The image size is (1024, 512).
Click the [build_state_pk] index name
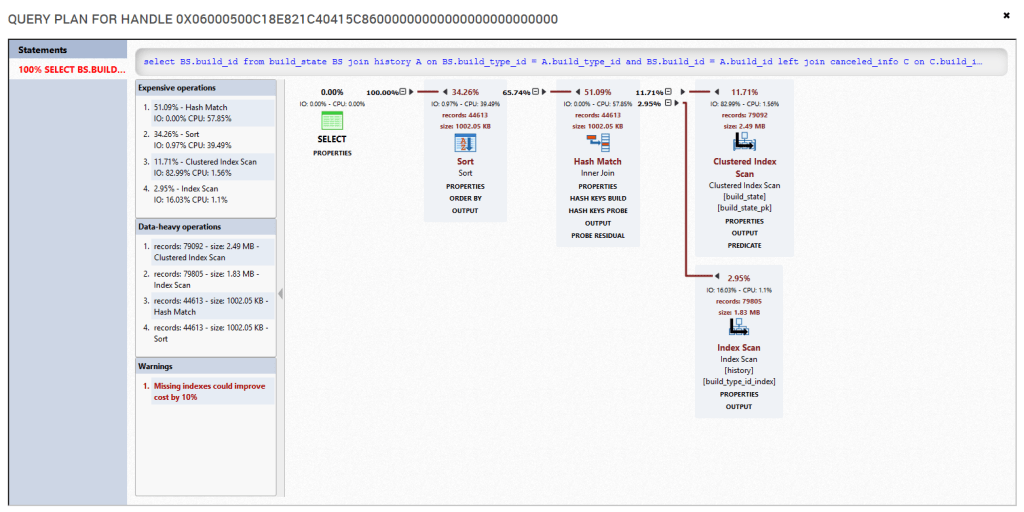744,208
